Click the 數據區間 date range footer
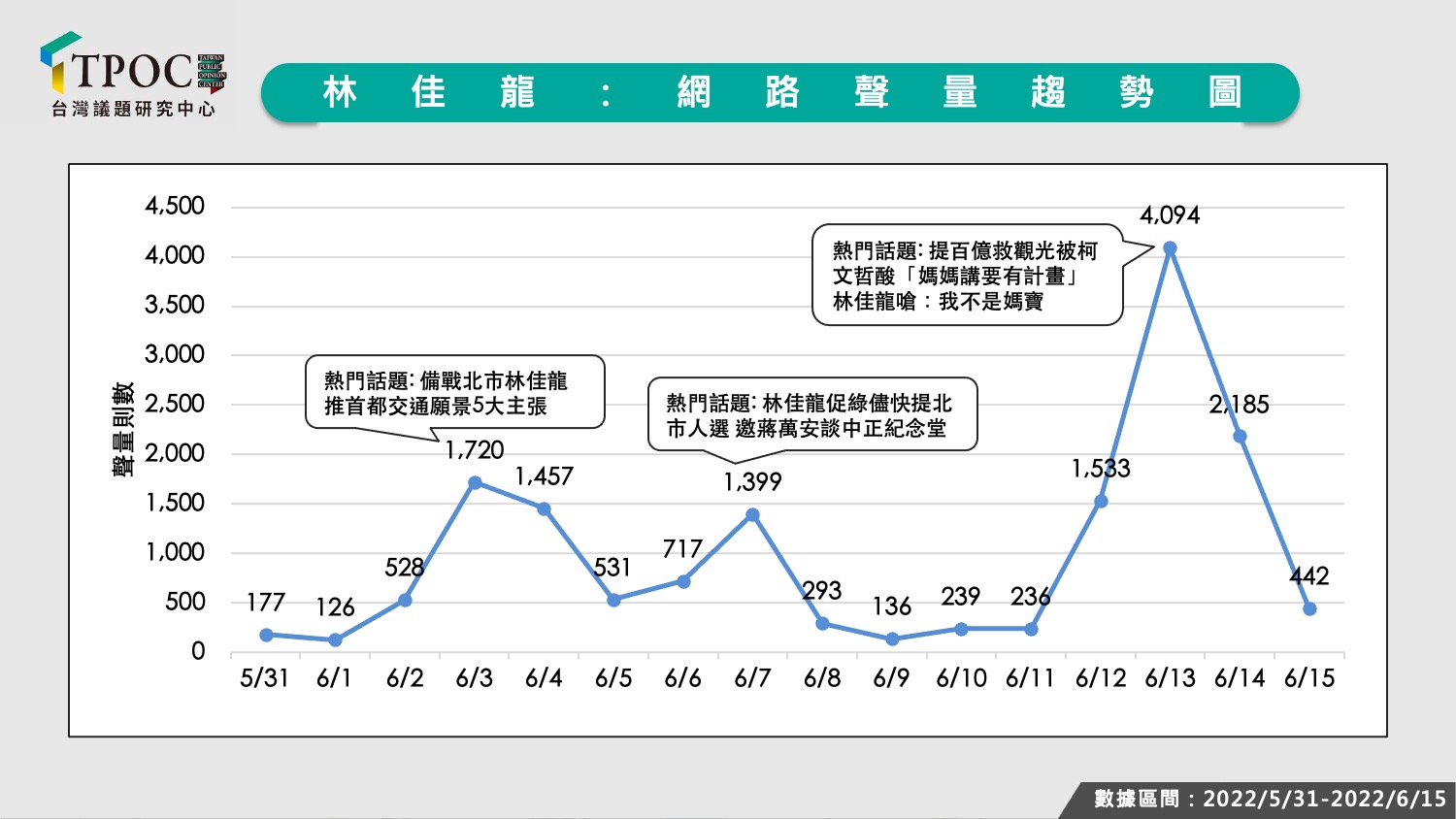The height and width of the screenshot is (819, 1456). [x=1270, y=799]
